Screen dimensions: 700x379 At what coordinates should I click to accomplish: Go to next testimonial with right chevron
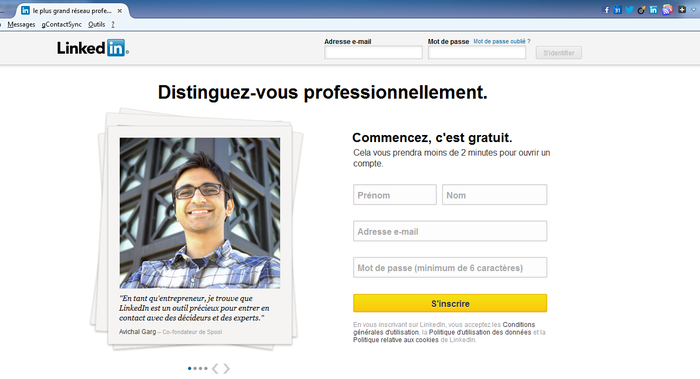pos(226,368)
